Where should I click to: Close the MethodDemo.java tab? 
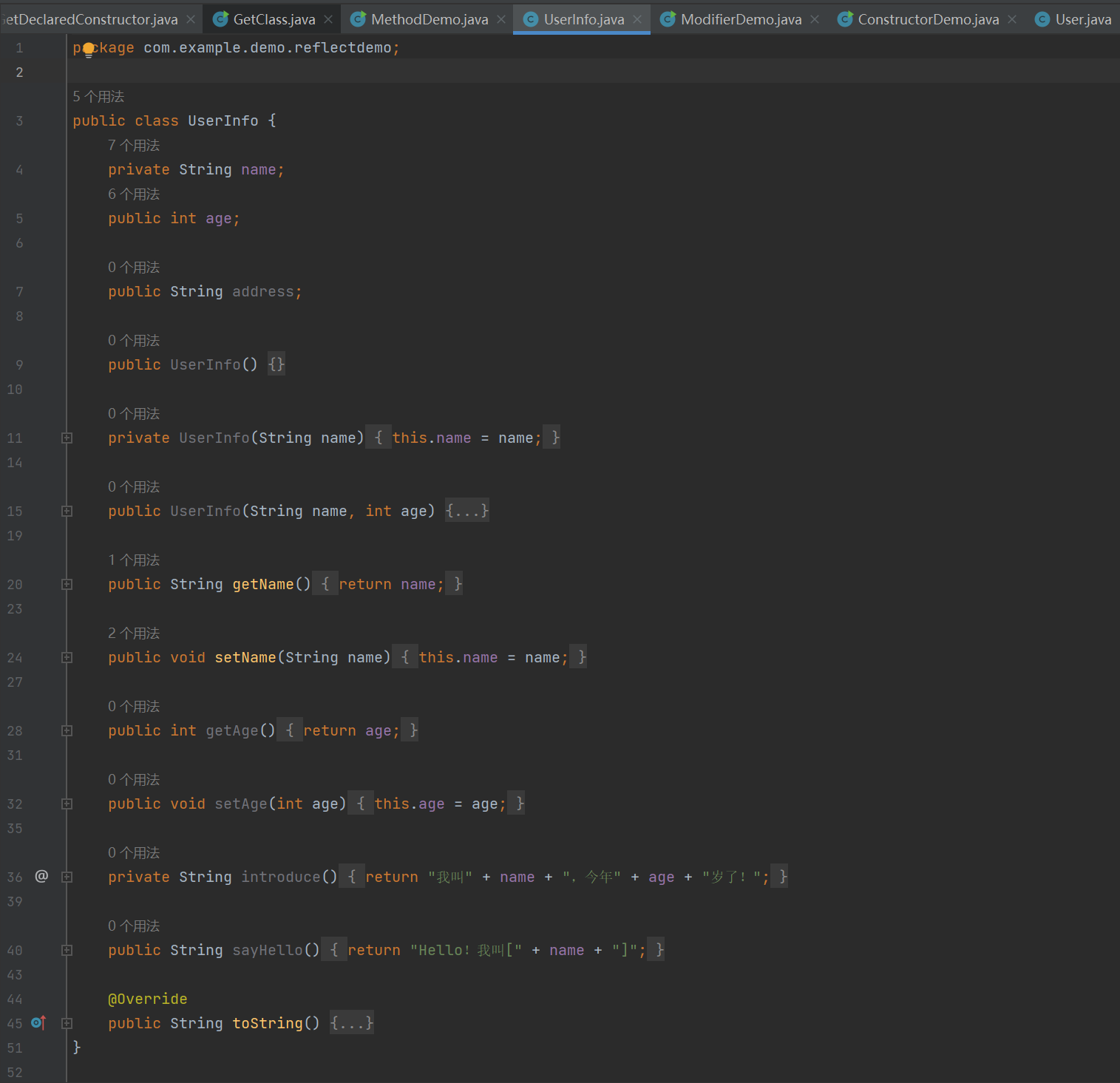coord(501,19)
